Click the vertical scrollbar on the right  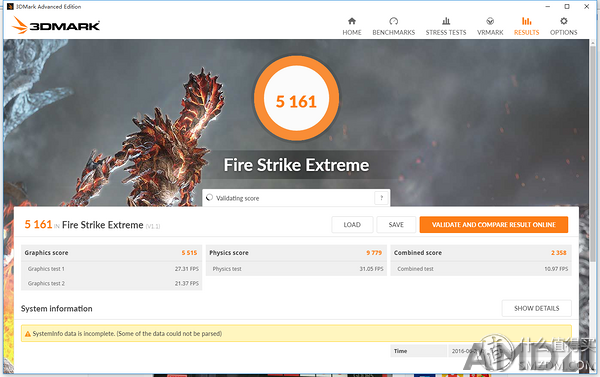pos(593,153)
